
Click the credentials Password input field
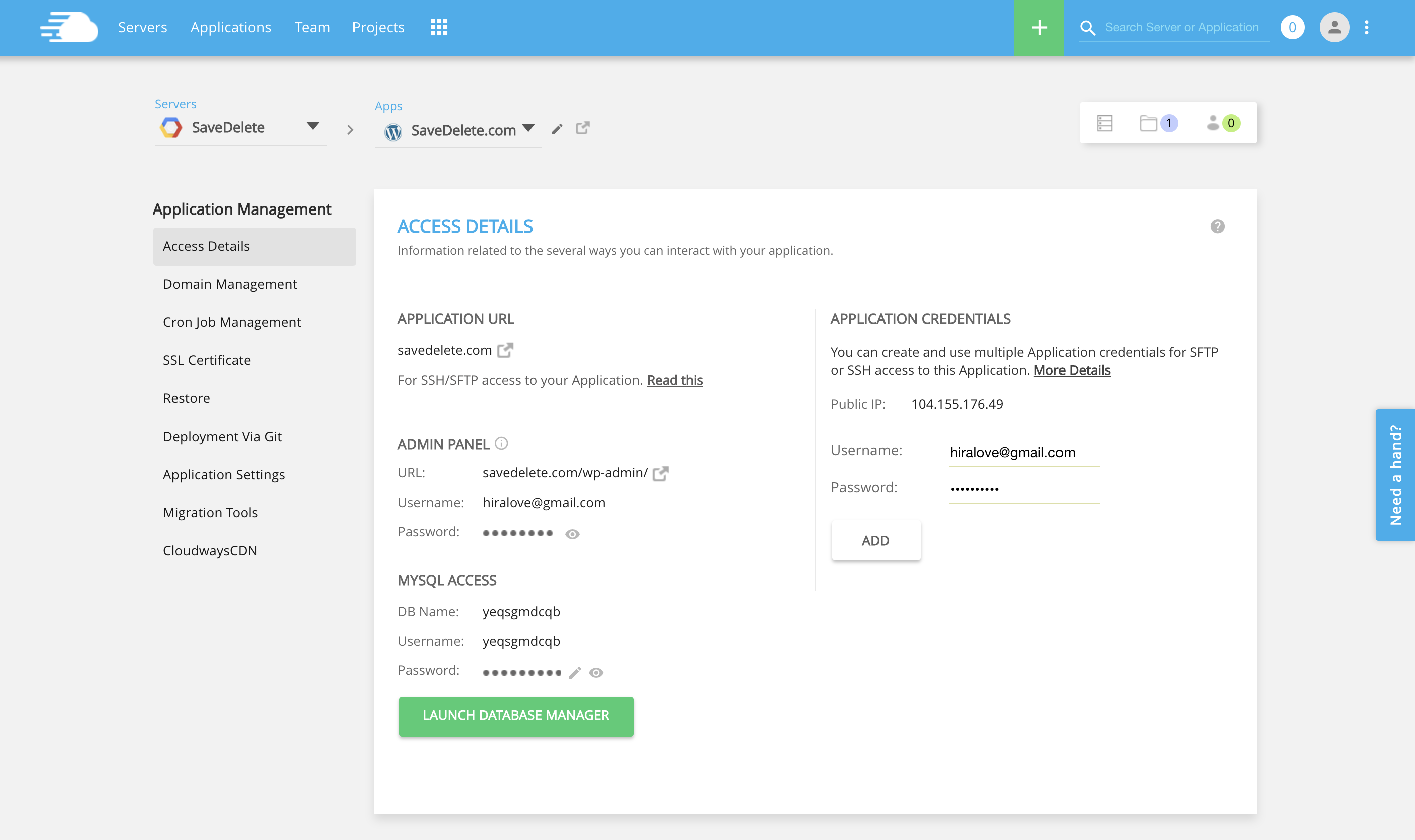[x=1024, y=489]
